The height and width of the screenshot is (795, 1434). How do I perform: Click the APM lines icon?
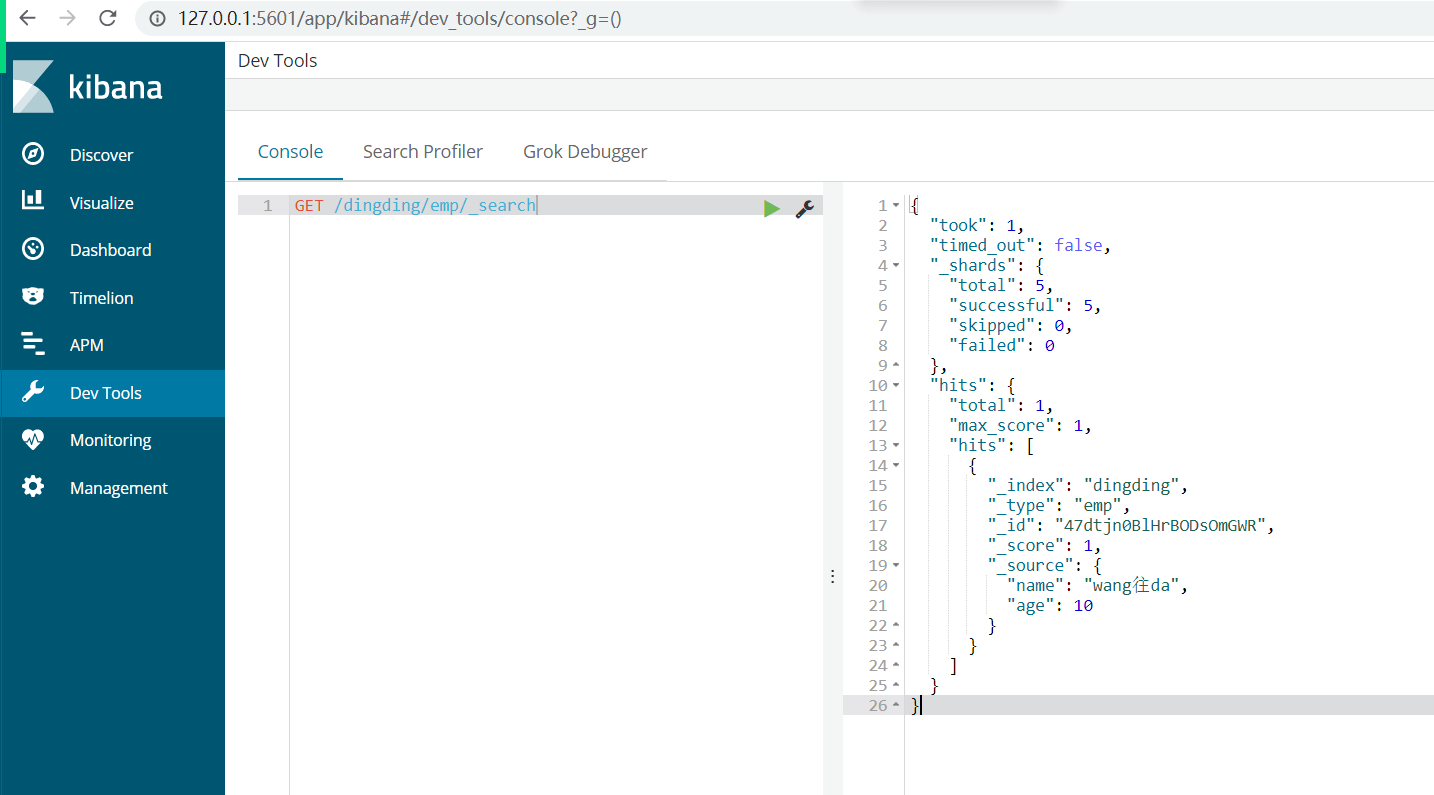click(33, 344)
